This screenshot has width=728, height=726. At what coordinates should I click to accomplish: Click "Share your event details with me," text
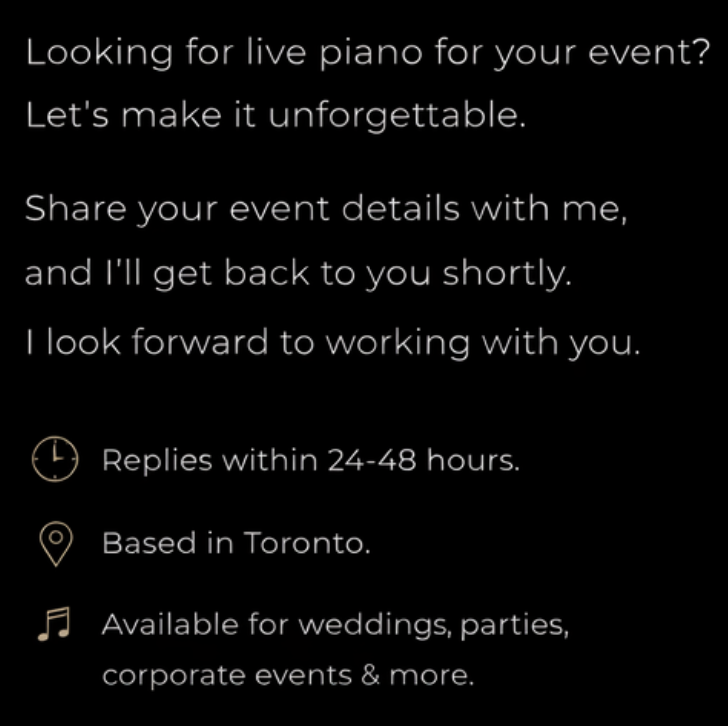coord(326,210)
